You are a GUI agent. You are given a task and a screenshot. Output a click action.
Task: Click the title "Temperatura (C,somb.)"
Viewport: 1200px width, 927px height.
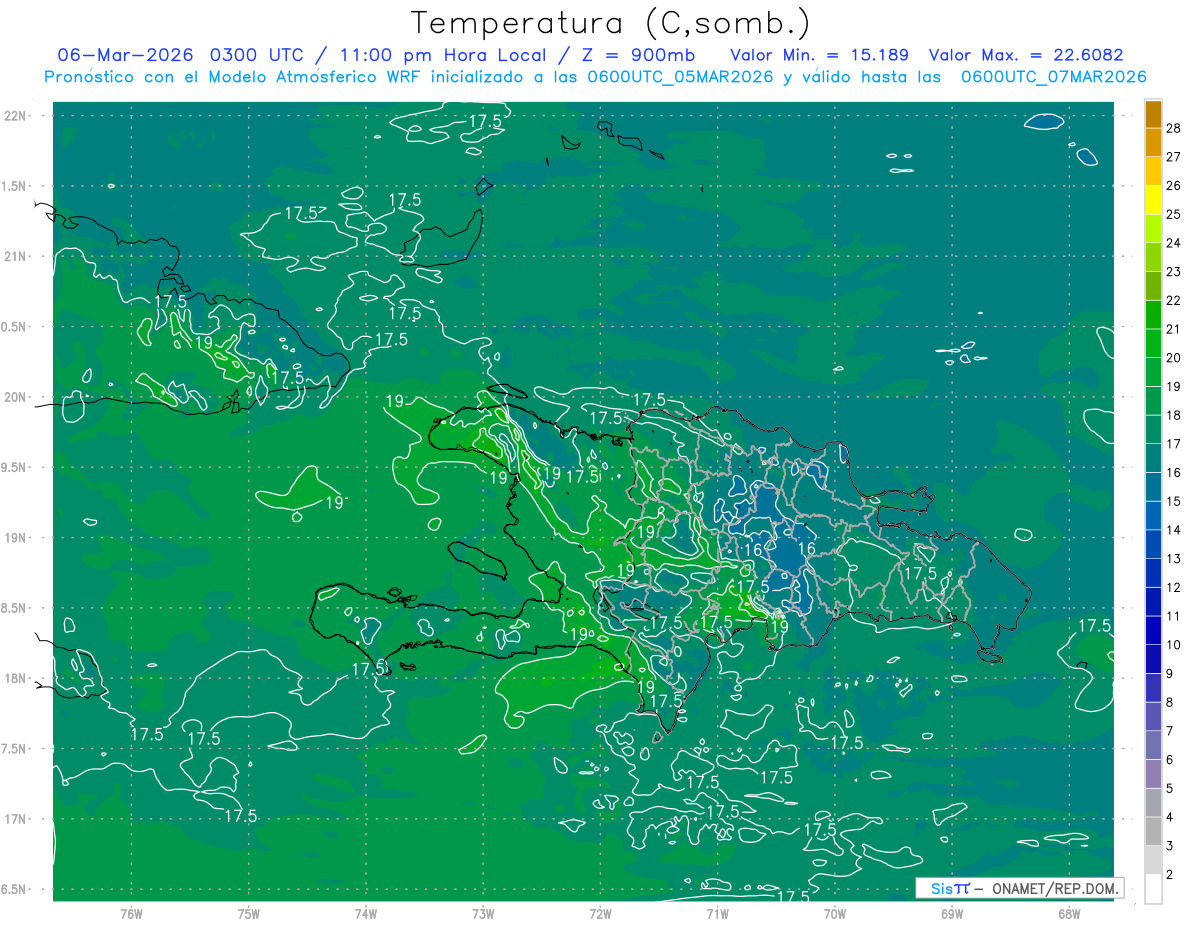[x=611, y=23]
